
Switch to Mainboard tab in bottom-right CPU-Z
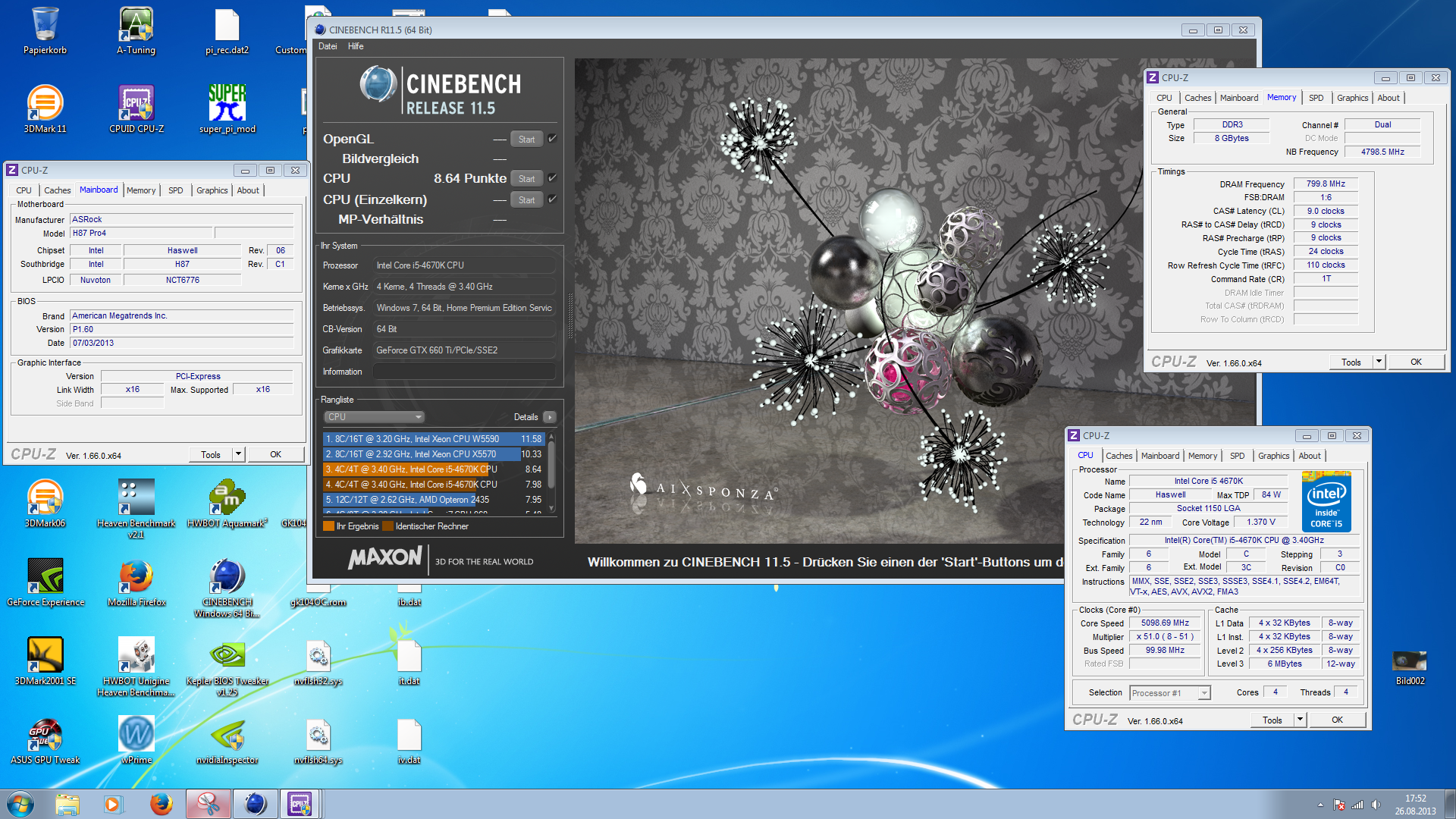click(1159, 456)
